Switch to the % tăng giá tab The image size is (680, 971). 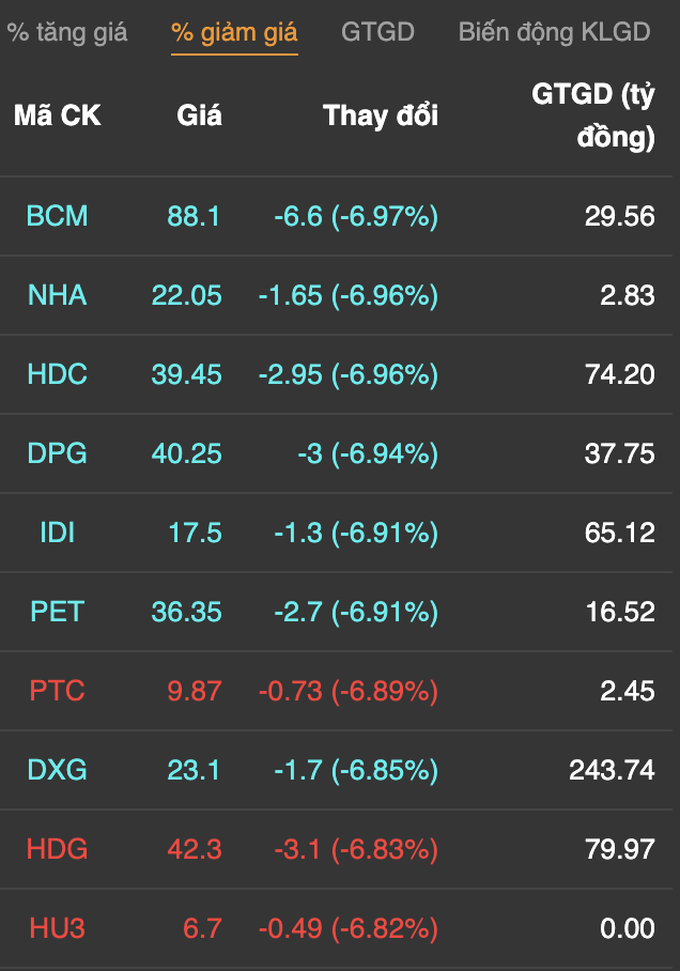tap(67, 32)
